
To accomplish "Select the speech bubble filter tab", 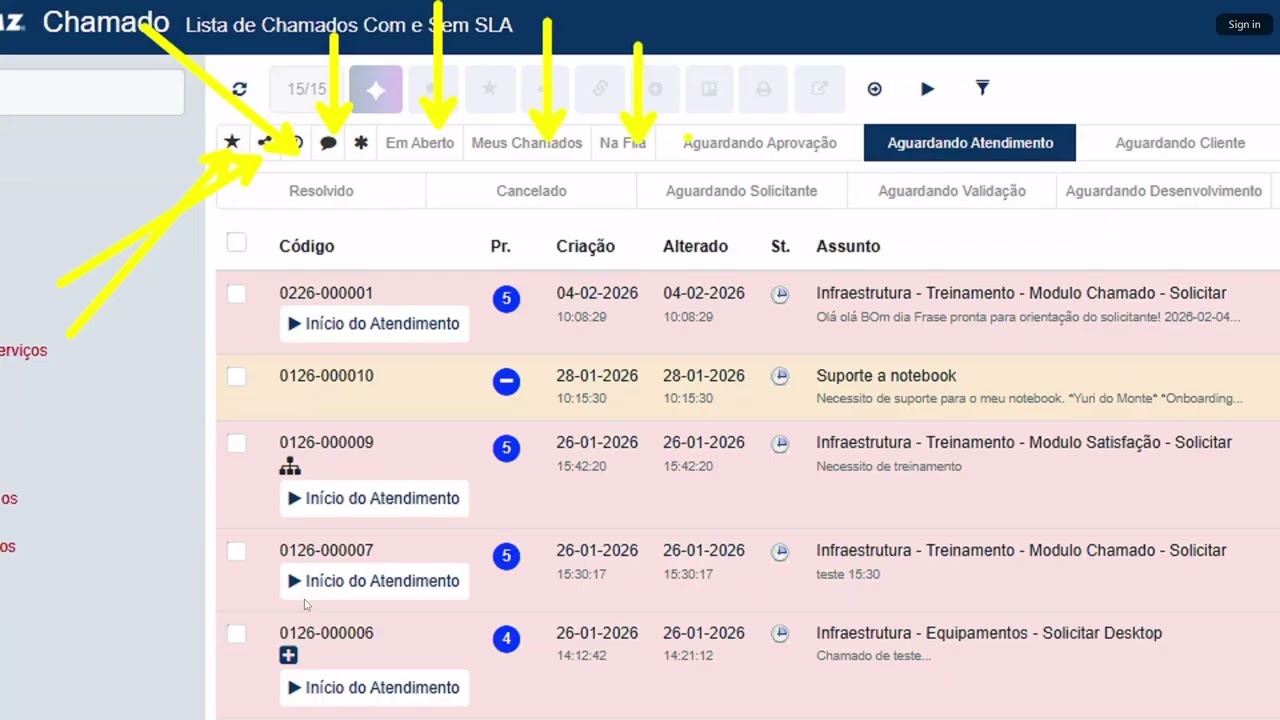I will (x=328, y=143).
